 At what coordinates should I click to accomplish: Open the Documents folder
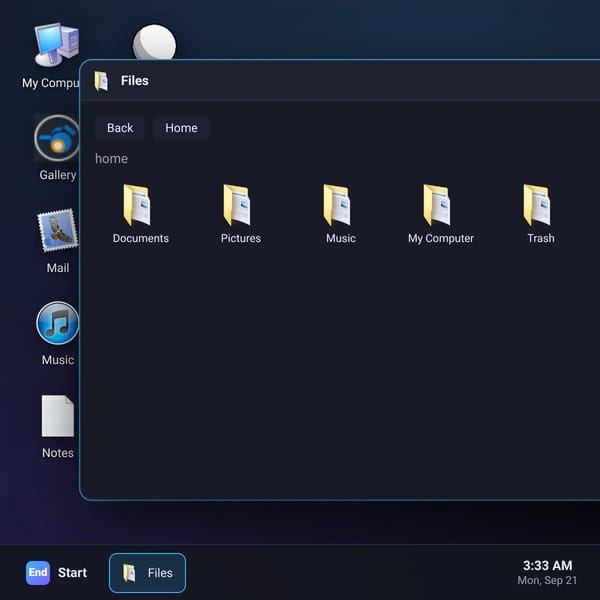[140, 214]
